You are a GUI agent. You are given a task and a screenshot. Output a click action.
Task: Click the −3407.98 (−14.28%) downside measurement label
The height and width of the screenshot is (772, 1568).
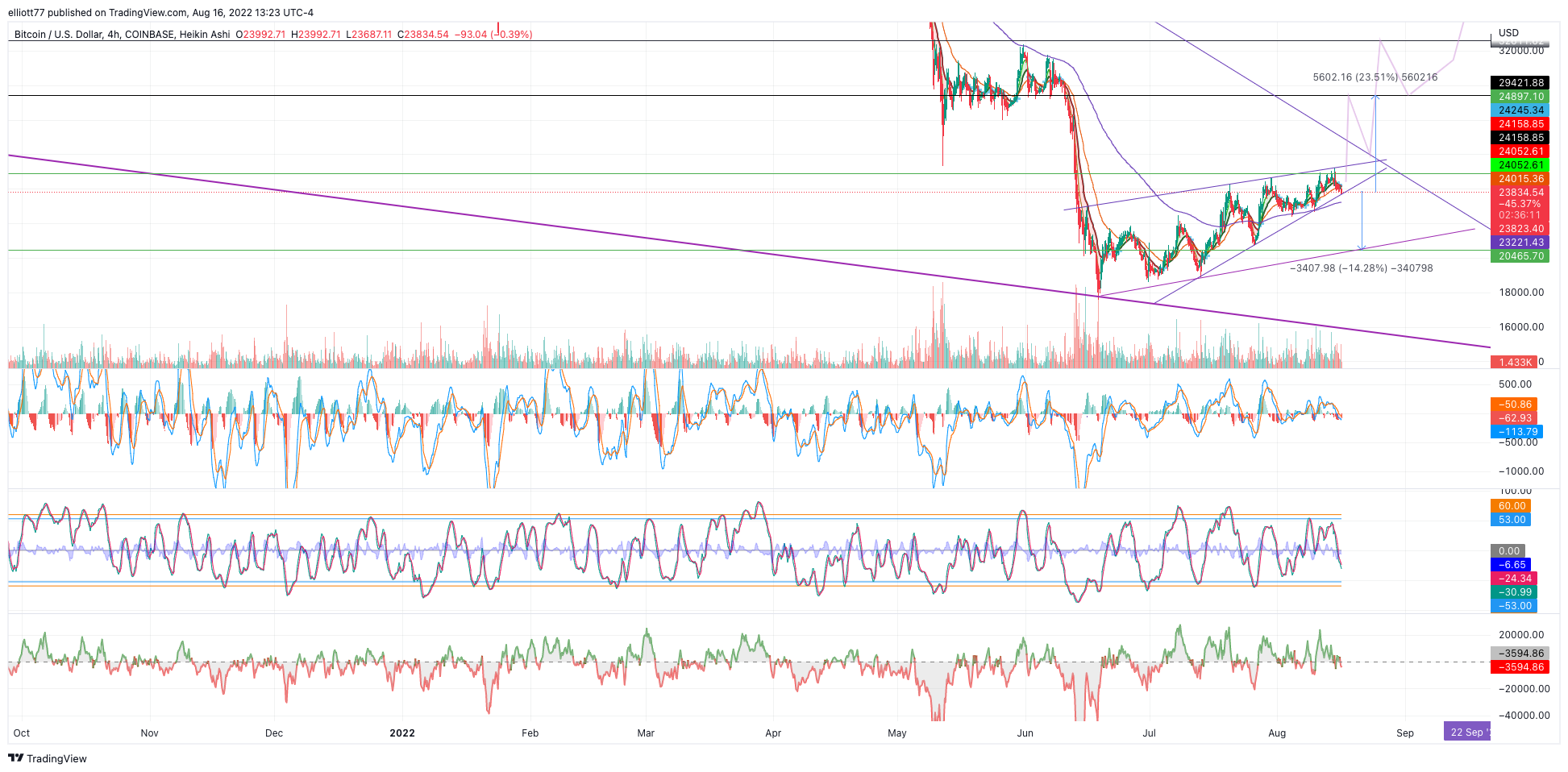[1361, 268]
